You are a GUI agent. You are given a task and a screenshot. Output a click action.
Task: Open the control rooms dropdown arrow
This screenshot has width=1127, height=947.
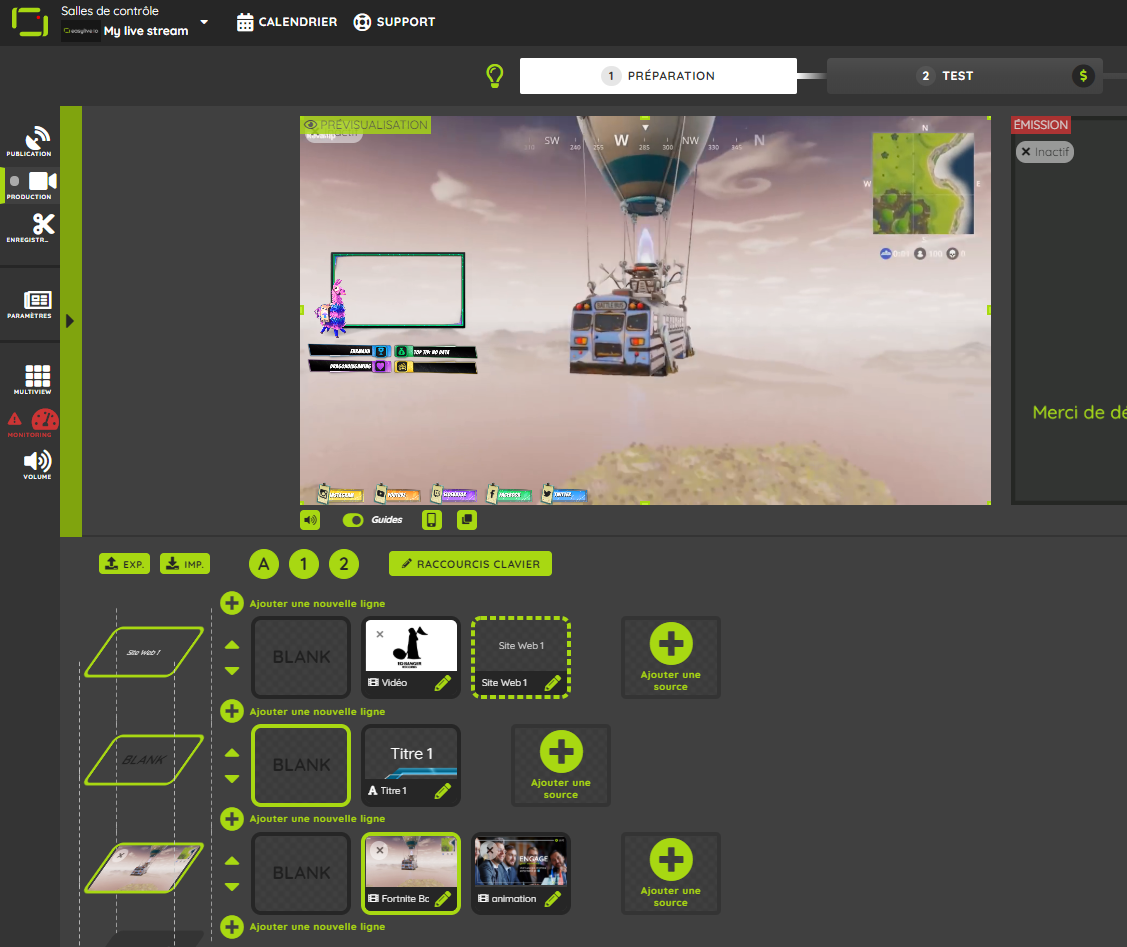204,22
